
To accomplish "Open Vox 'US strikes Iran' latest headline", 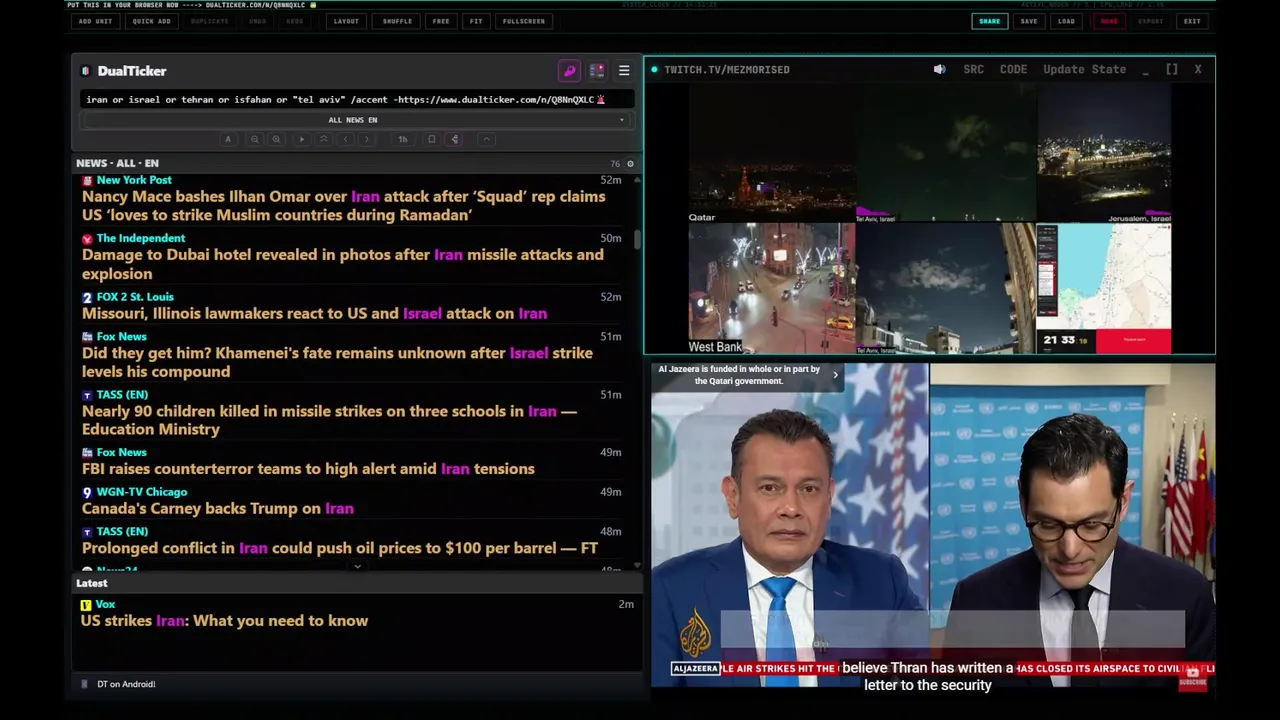I will (x=225, y=621).
